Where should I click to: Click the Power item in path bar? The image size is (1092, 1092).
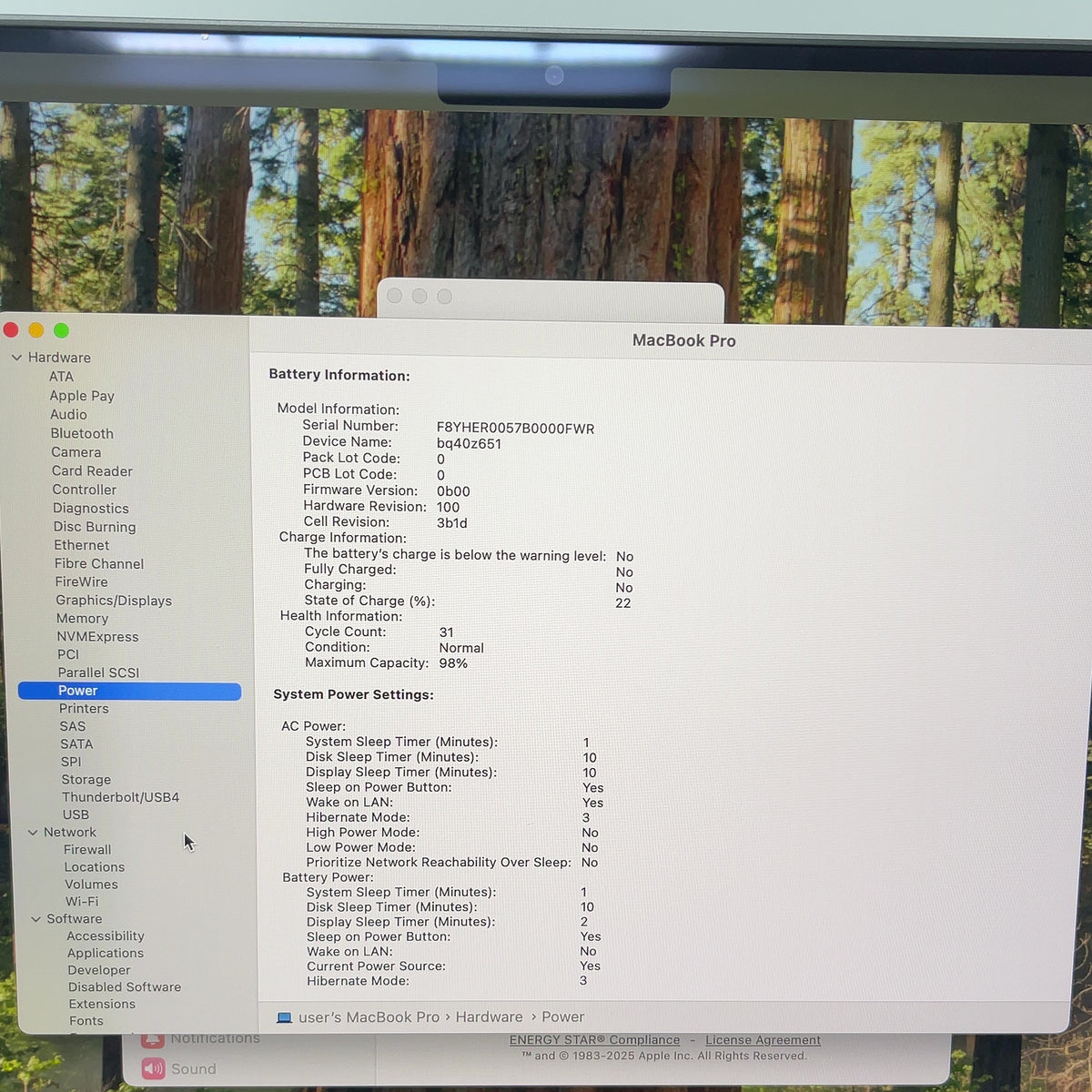(x=562, y=1017)
